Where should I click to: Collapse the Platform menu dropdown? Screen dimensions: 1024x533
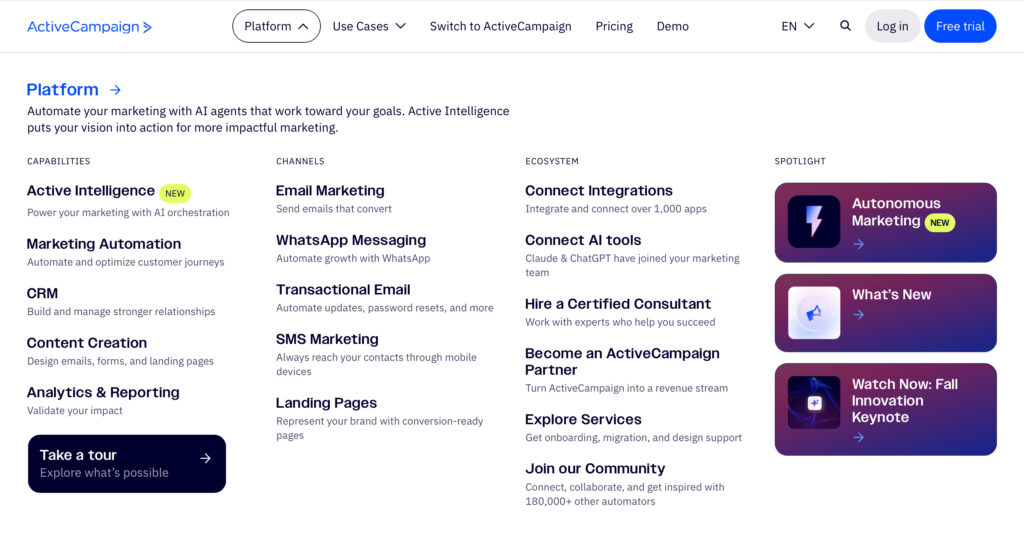click(x=276, y=26)
